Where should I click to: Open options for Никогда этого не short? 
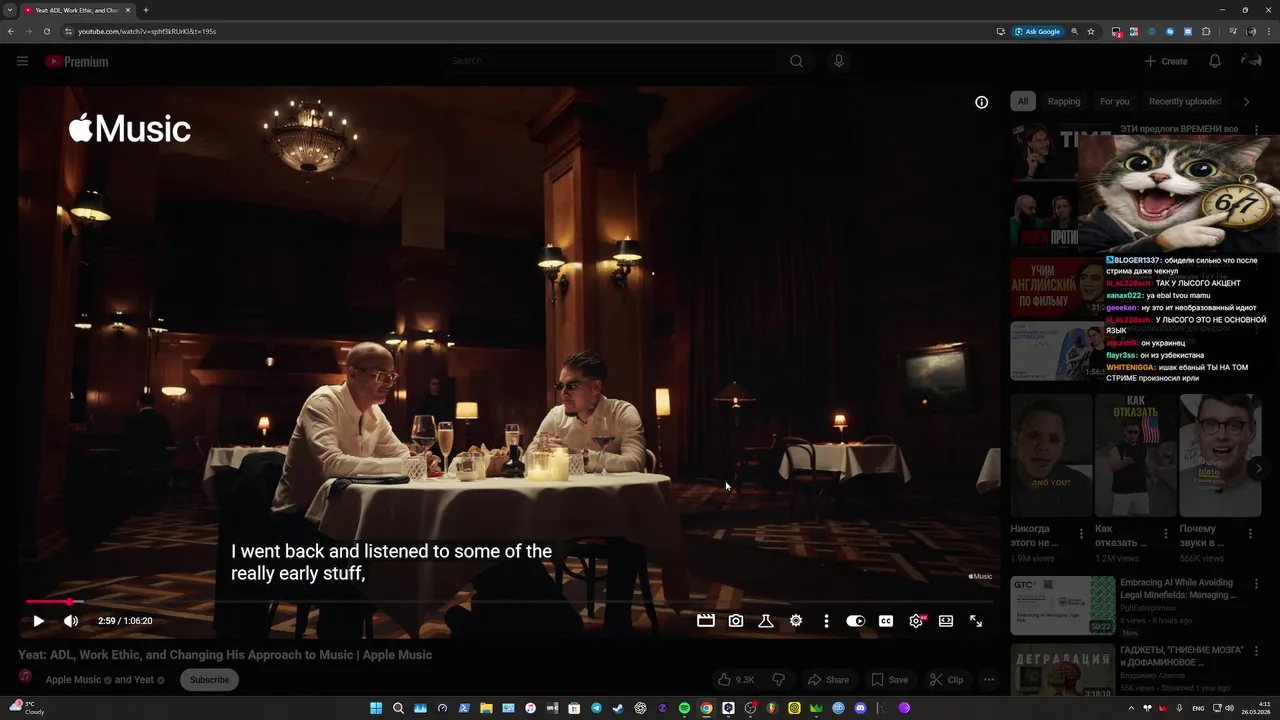click(1081, 533)
